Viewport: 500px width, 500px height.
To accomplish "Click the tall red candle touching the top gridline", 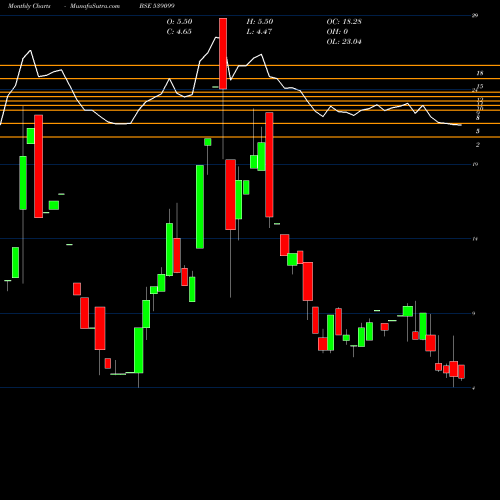I will [223, 54].
